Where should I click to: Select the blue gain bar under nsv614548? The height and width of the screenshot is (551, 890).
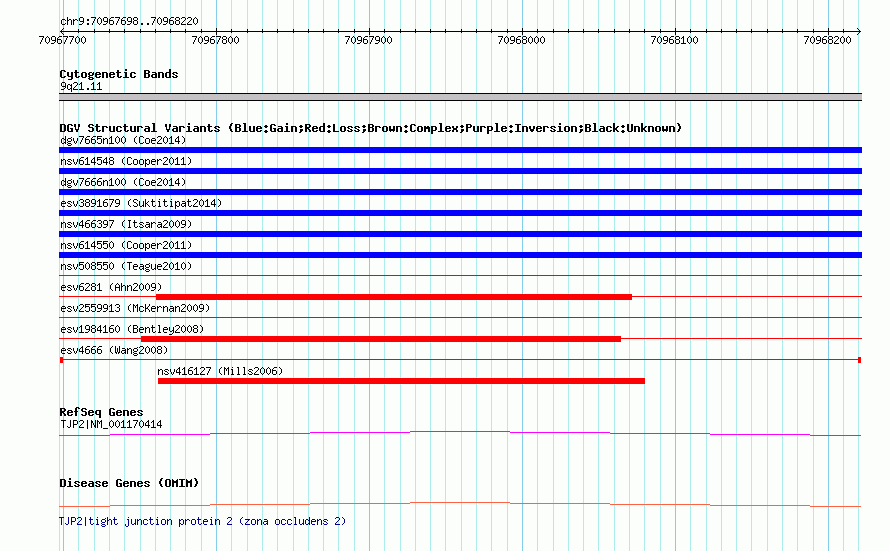tap(460, 171)
